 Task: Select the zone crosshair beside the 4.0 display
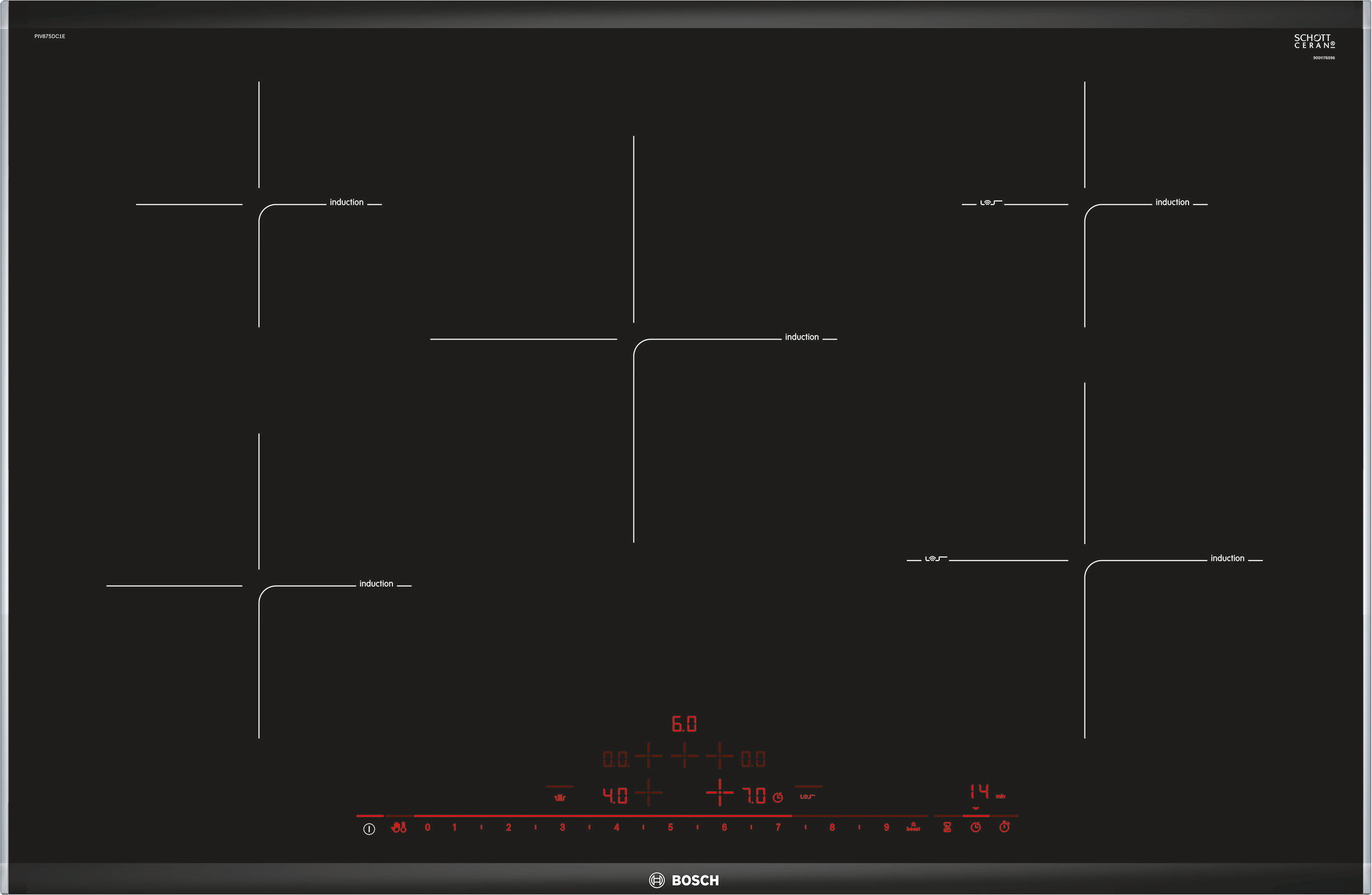[x=648, y=793]
